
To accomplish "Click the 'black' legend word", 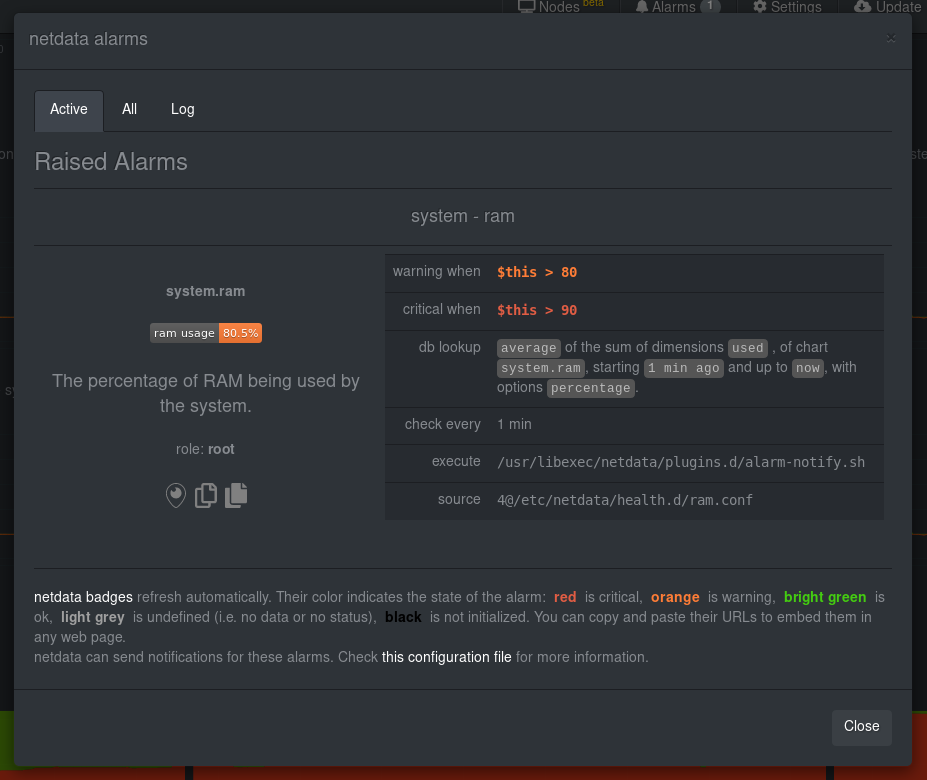I will tap(403, 617).
